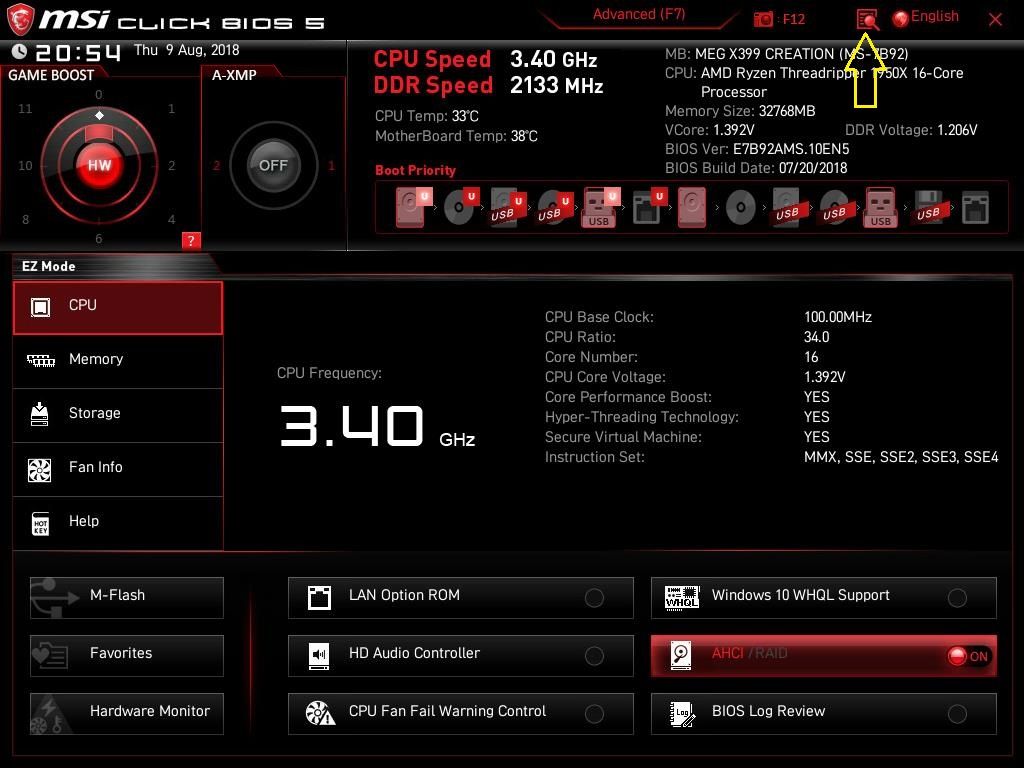Select the legacy network boot device
This screenshot has width=1024, height=768.
point(975,208)
